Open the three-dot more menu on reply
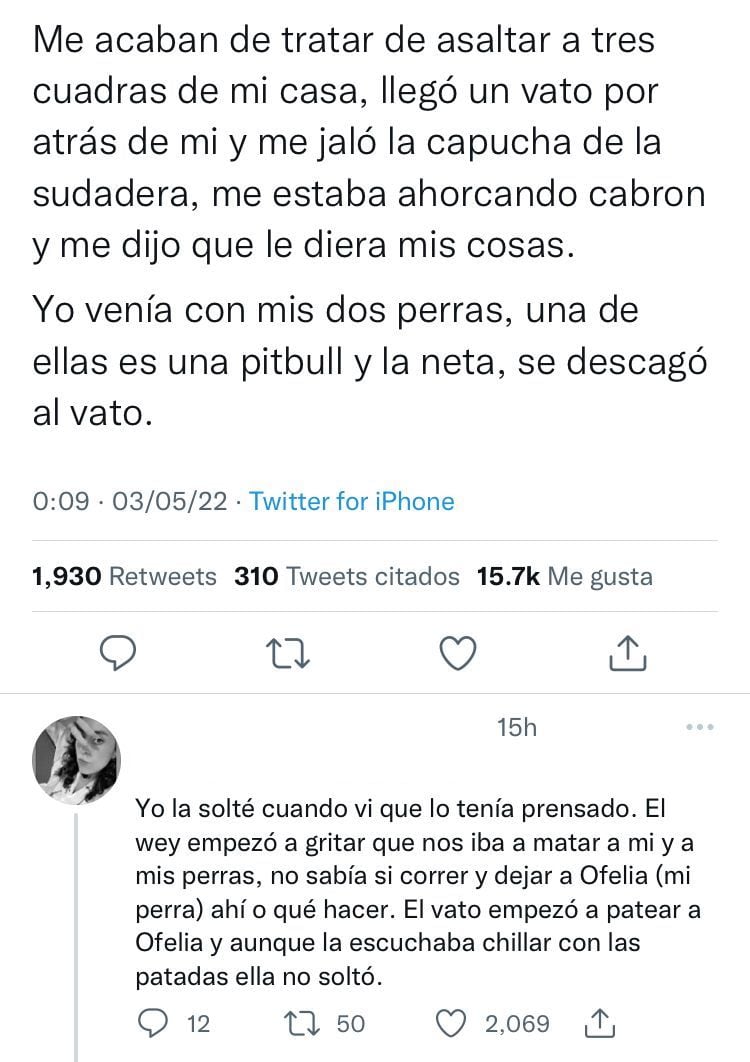This screenshot has width=750, height=1062. click(x=700, y=727)
